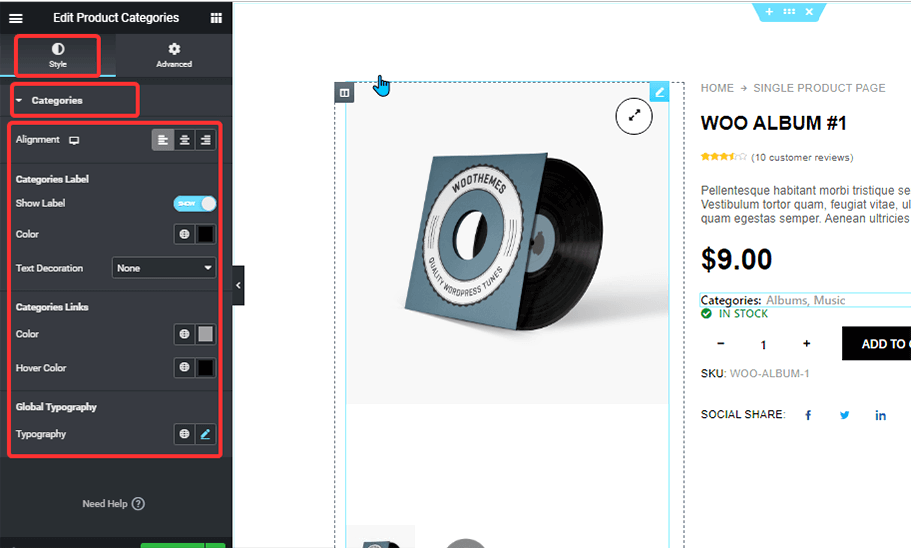Screen dimensions: 911x548
Task: Click the quantity field showing 1
Action: click(x=763, y=345)
